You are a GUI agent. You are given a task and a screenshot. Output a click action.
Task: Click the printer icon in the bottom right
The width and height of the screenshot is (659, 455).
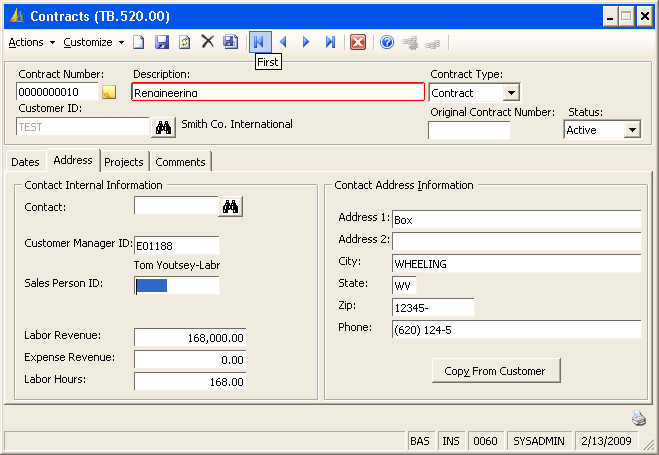click(x=639, y=418)
